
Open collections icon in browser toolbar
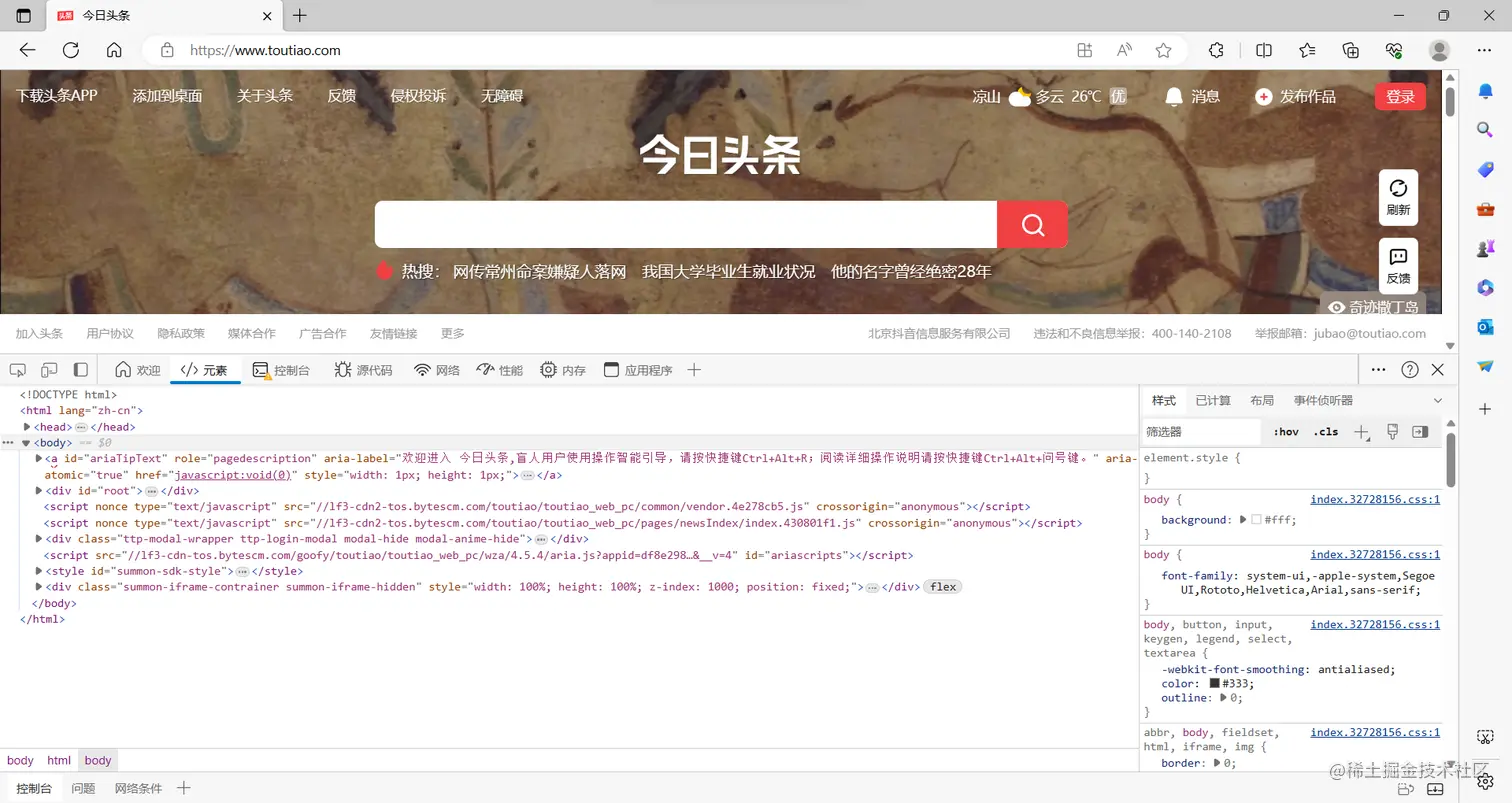point(1351,50)
